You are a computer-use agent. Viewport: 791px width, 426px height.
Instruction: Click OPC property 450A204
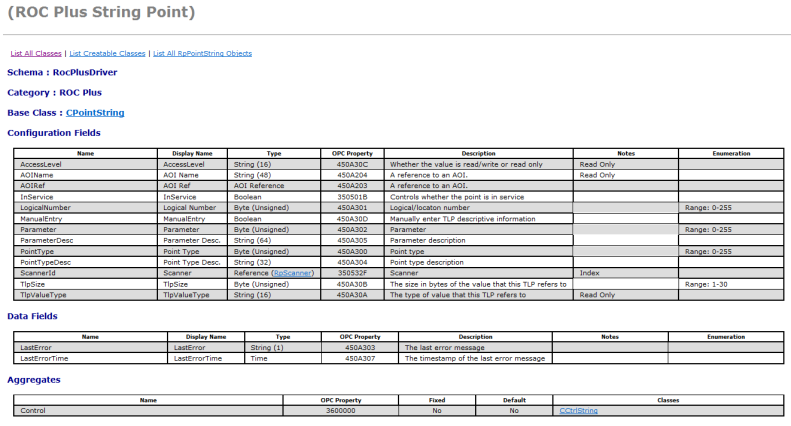tap(352, 175)
